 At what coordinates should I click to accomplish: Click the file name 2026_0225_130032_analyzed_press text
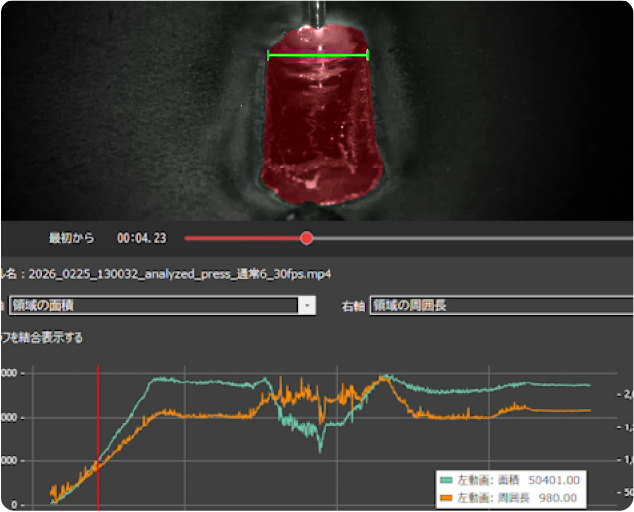click(x=180, y=274)
